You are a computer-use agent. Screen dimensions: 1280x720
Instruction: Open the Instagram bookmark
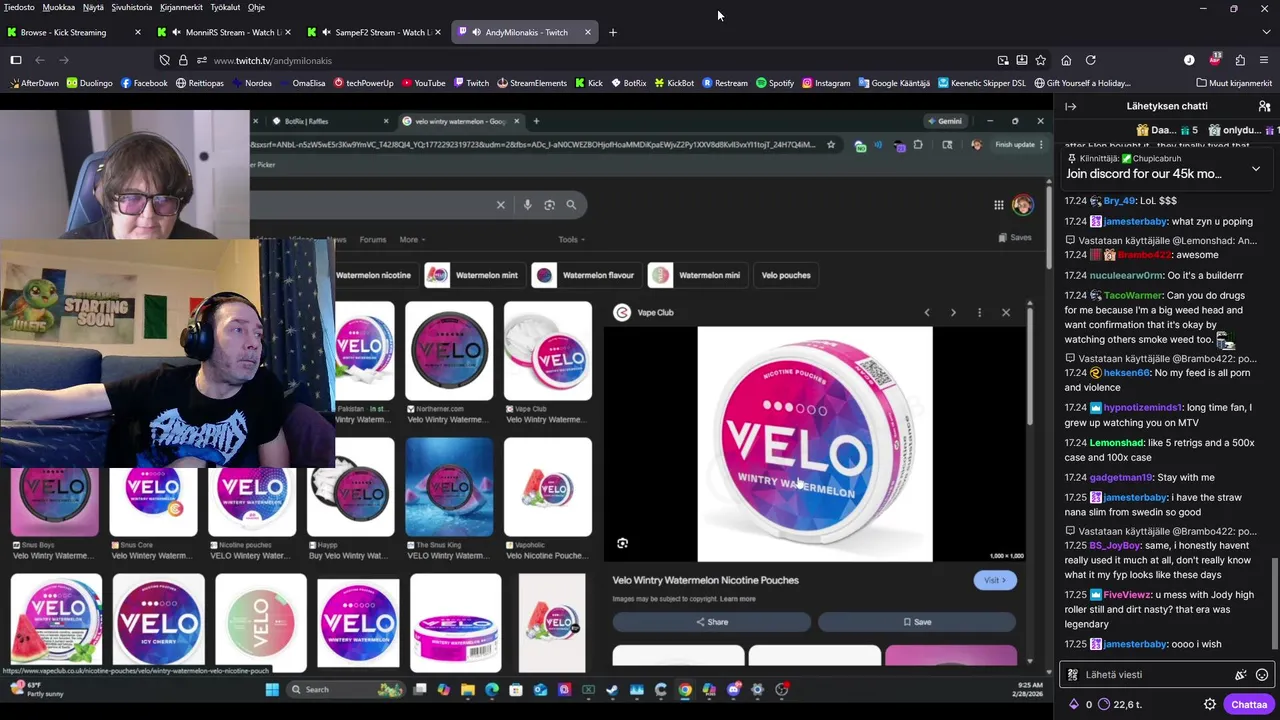point(825,83)
